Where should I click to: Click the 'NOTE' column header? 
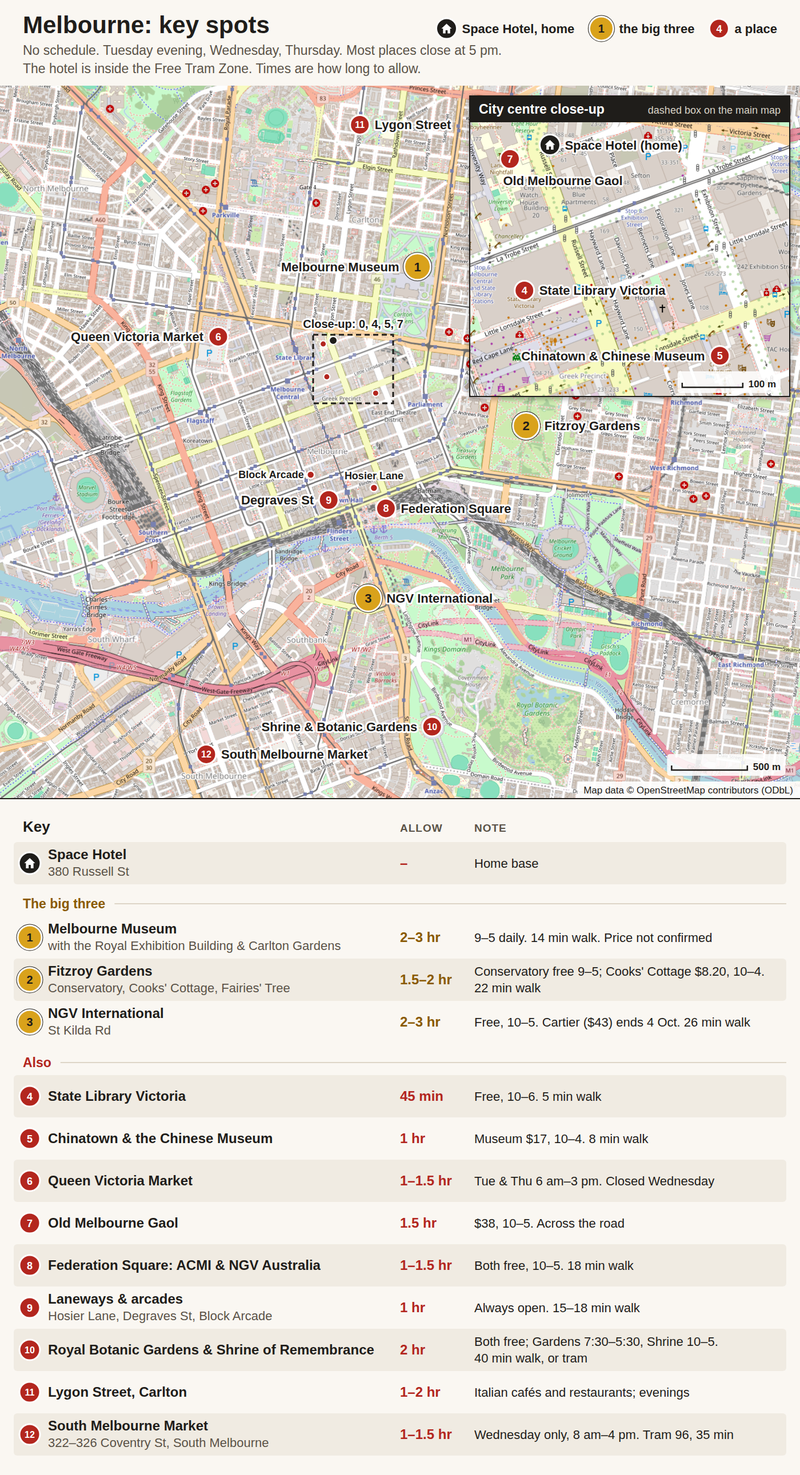coord(490,828)
